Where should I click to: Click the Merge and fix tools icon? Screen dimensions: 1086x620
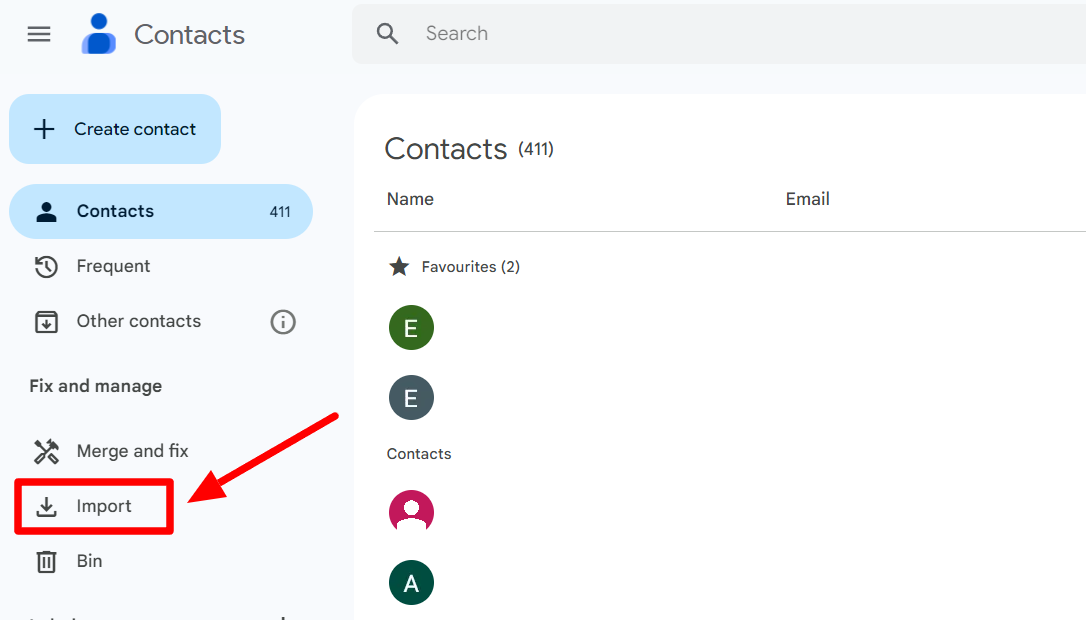click(x=46, y=452)
